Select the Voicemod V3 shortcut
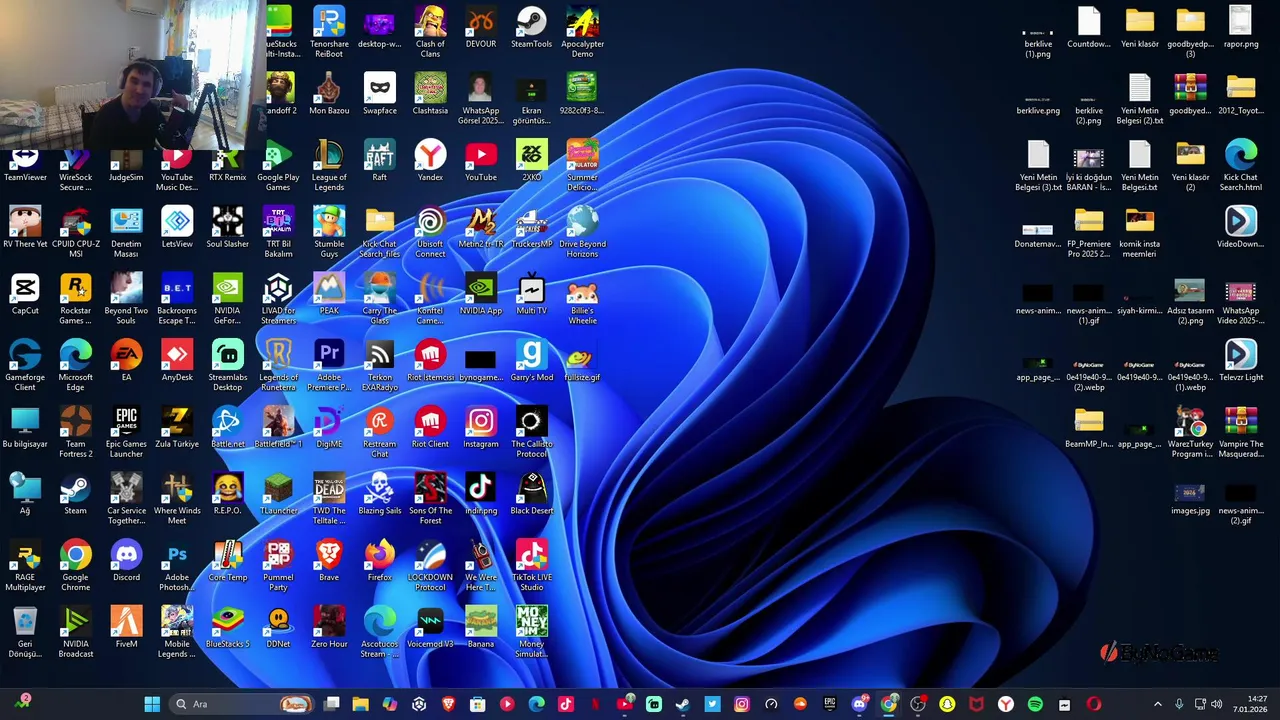 click(x=430, y=628)
